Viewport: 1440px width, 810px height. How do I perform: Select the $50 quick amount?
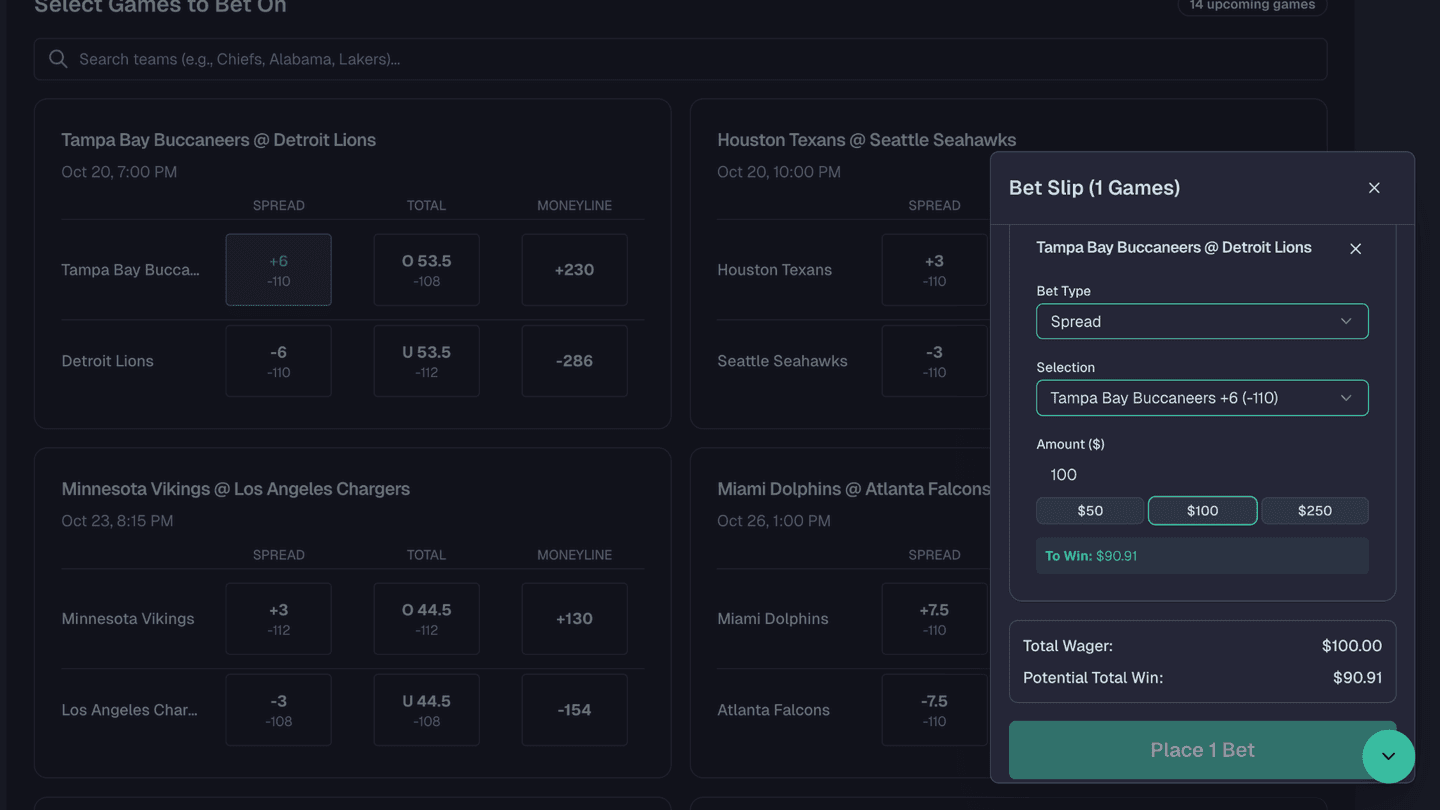point(1090,510)
